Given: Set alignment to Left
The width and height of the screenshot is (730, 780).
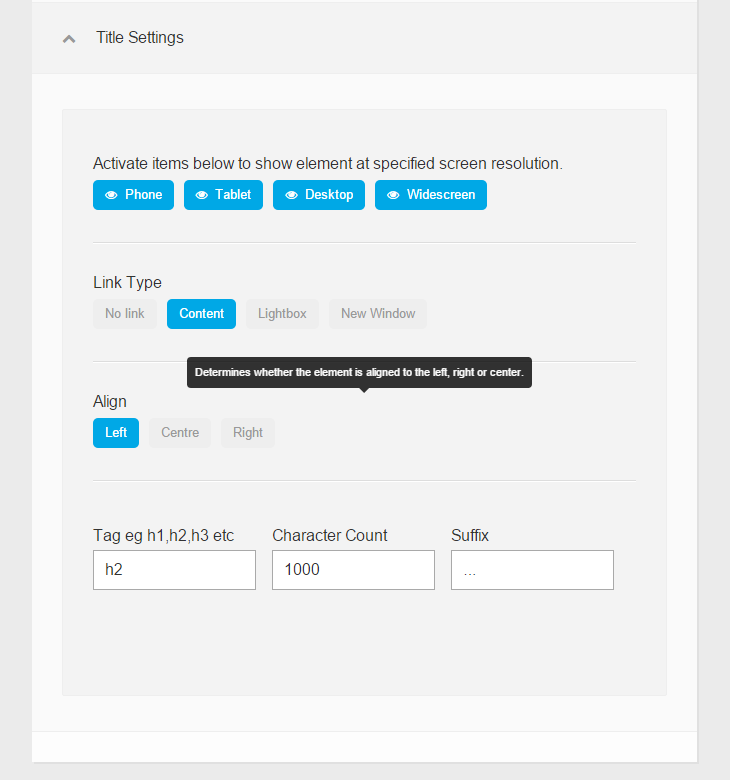Looking at the screenshot, I should (116, 433).
